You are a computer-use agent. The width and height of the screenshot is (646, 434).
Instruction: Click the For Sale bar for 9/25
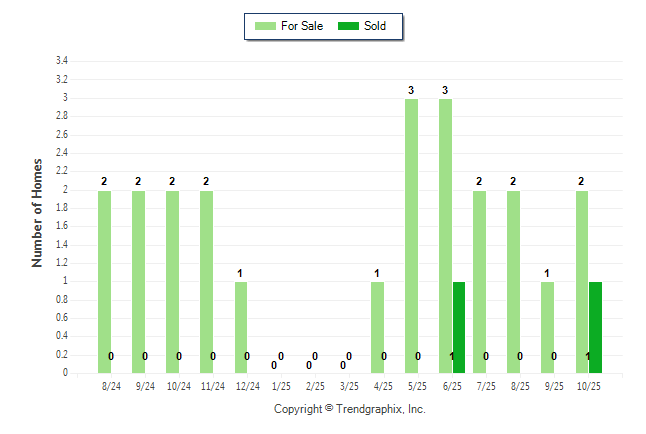(x=547, y=327)
